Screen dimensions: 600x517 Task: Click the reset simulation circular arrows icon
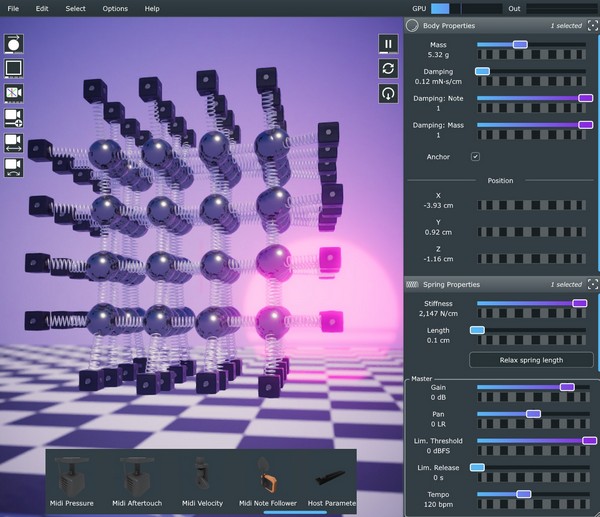pos(388,68)
